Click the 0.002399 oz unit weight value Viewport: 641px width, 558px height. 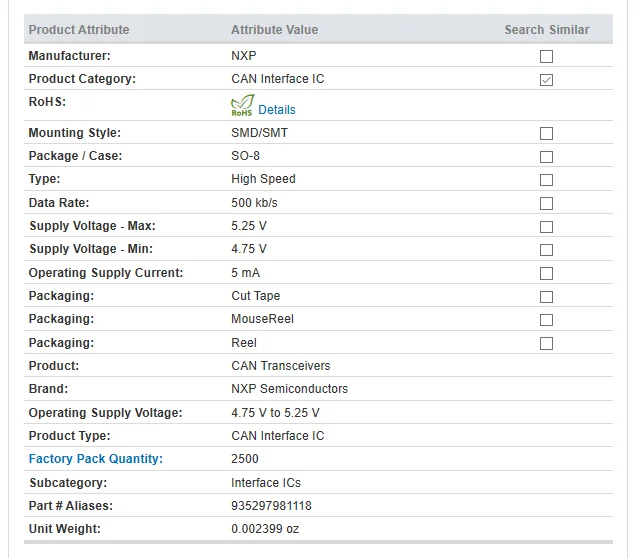click(x=265, y=529)
